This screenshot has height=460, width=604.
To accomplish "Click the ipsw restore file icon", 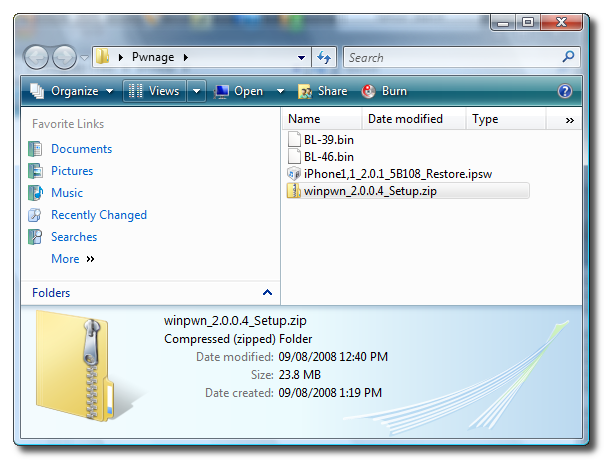I will pos(294,174).
